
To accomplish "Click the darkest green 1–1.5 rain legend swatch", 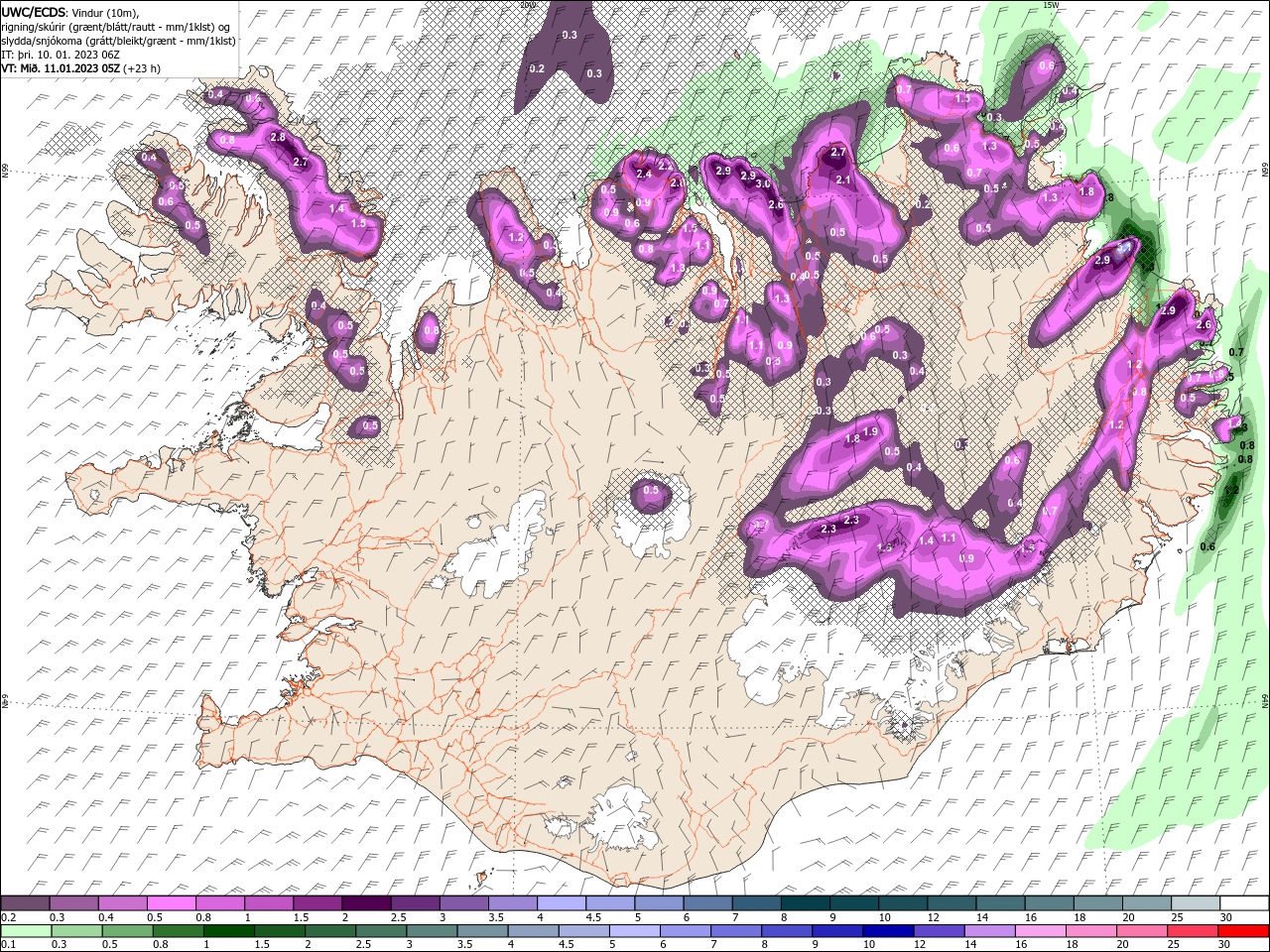I will 228,930.
